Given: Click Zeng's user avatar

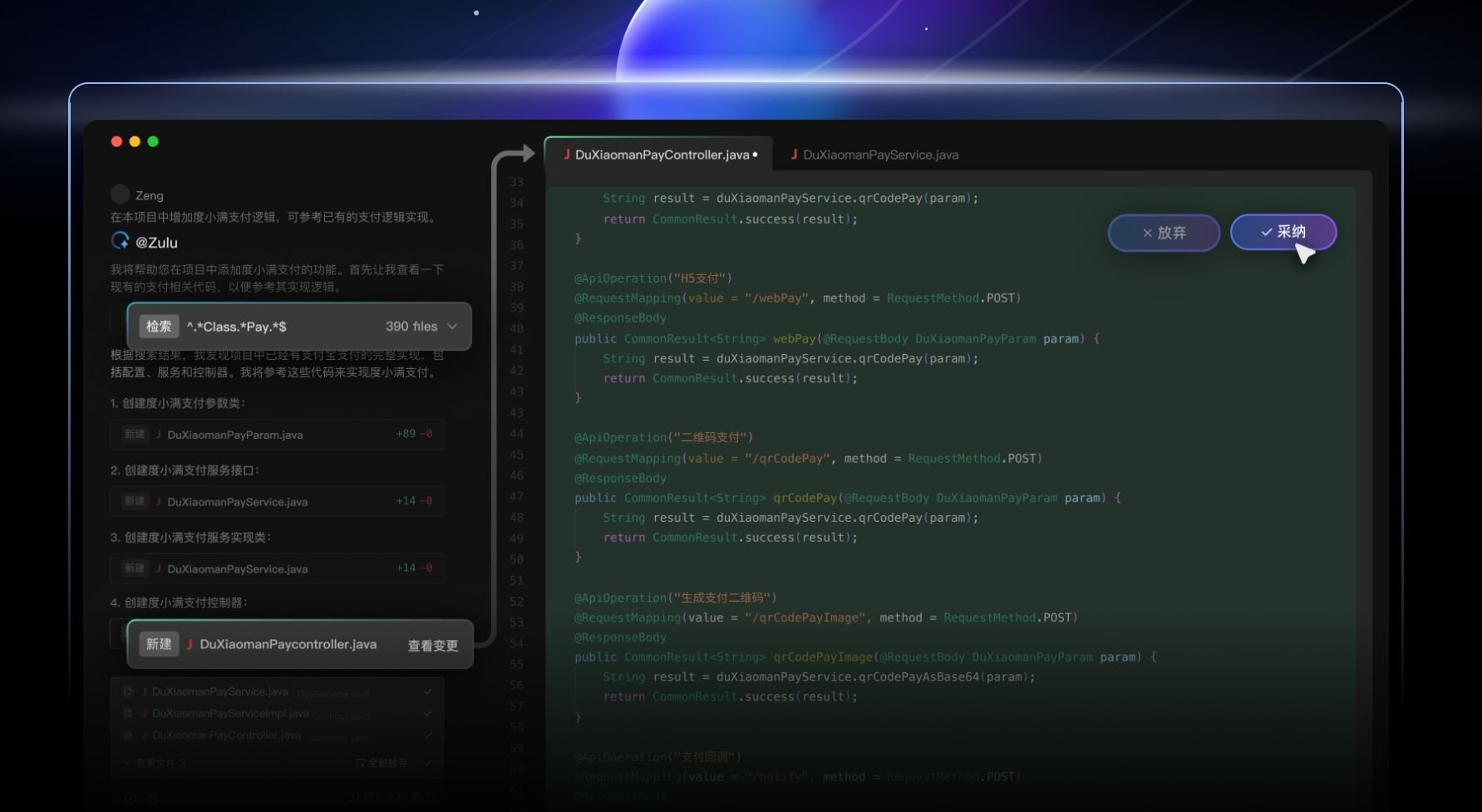Looking at the screenshot, I should click(120, 194).
